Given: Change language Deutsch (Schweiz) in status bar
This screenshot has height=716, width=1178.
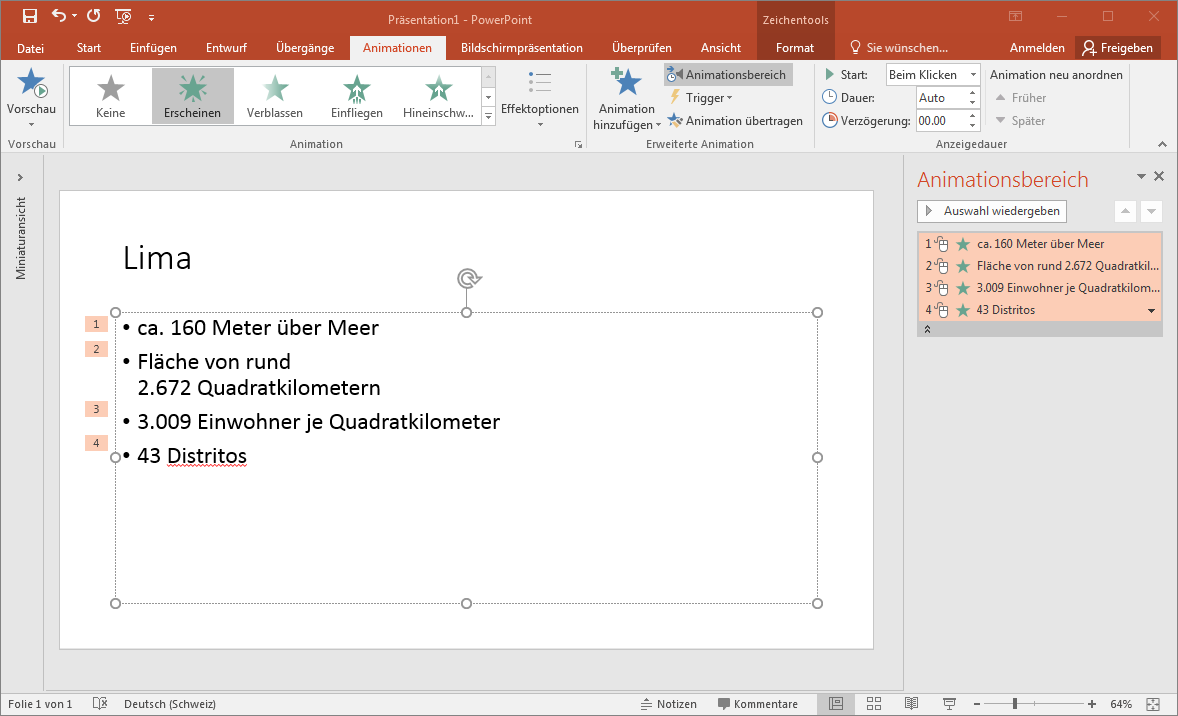Looking at the screenshot, I should (170, 704).
